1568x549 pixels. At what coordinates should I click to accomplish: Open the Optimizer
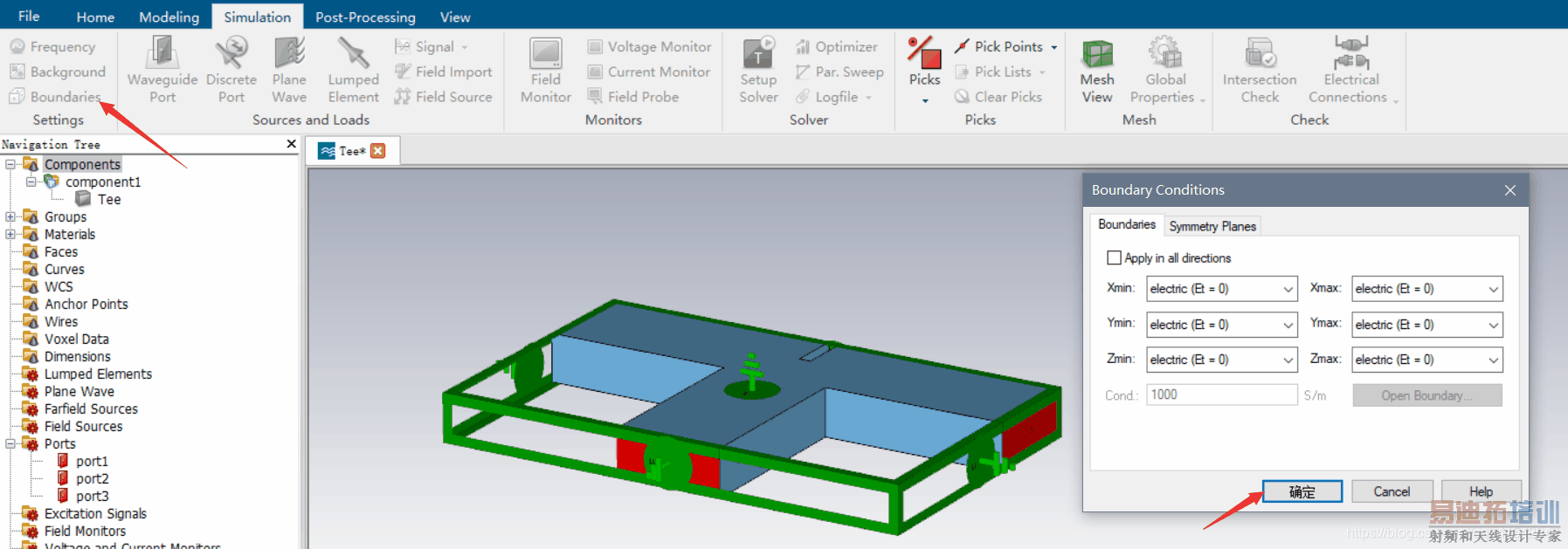click(x=836, y=47)
